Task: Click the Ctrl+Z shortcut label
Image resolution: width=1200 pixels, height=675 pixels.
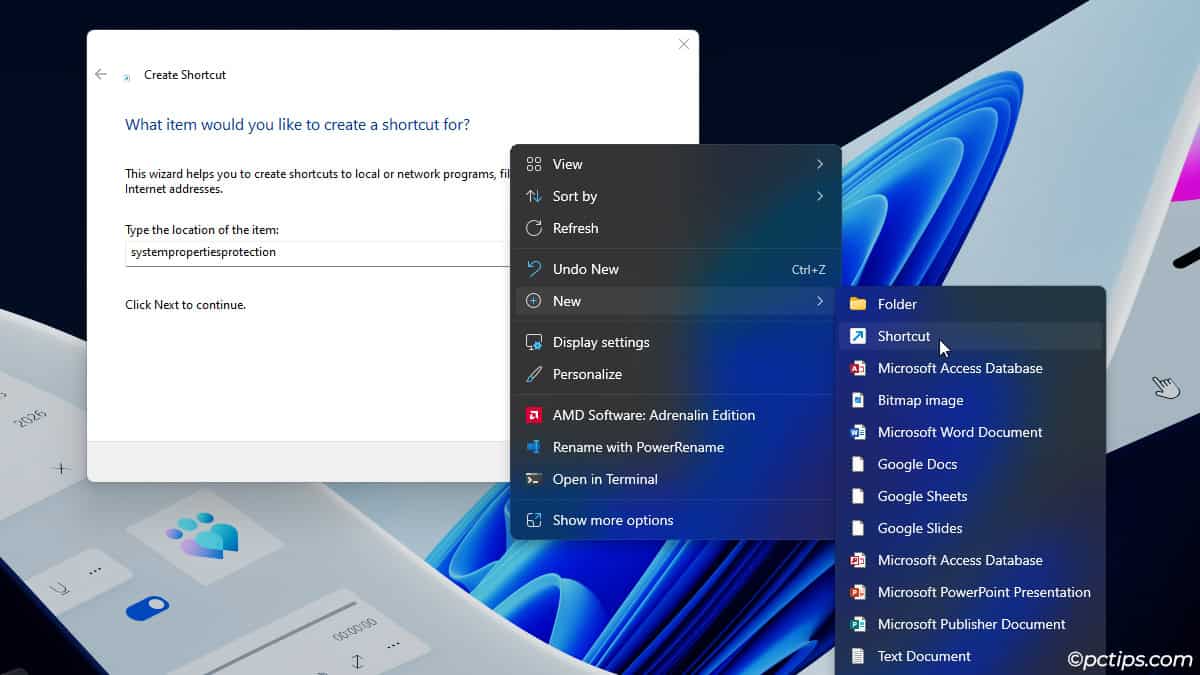Action: [x=808, y=269]
